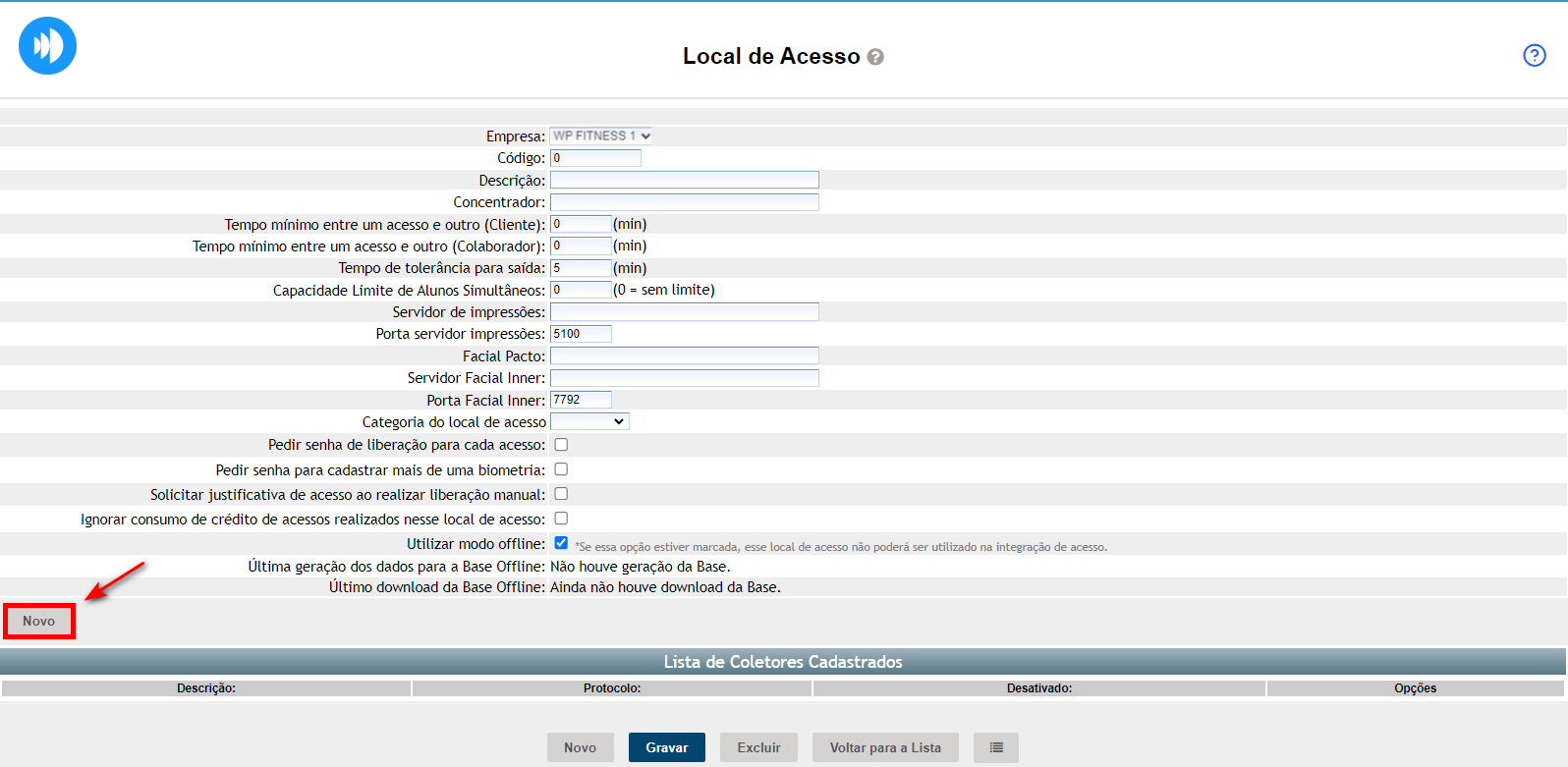Expand 'Categoria do local de acesso' dropdown
Image resolution: width=1568 pixels, height=767 pixels.
[589, 421]
